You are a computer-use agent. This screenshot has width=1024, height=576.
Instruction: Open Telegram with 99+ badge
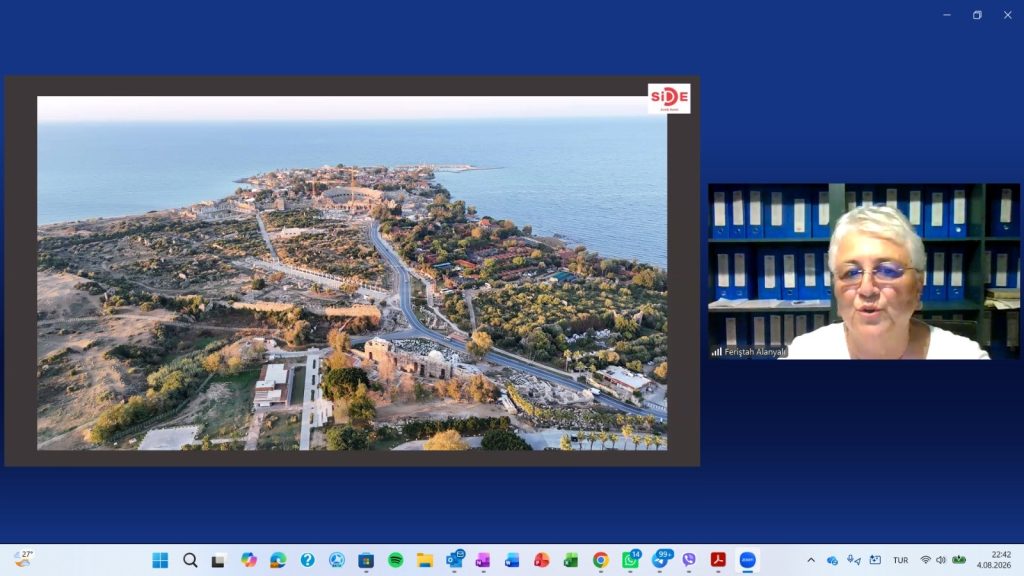coord(660,560)
